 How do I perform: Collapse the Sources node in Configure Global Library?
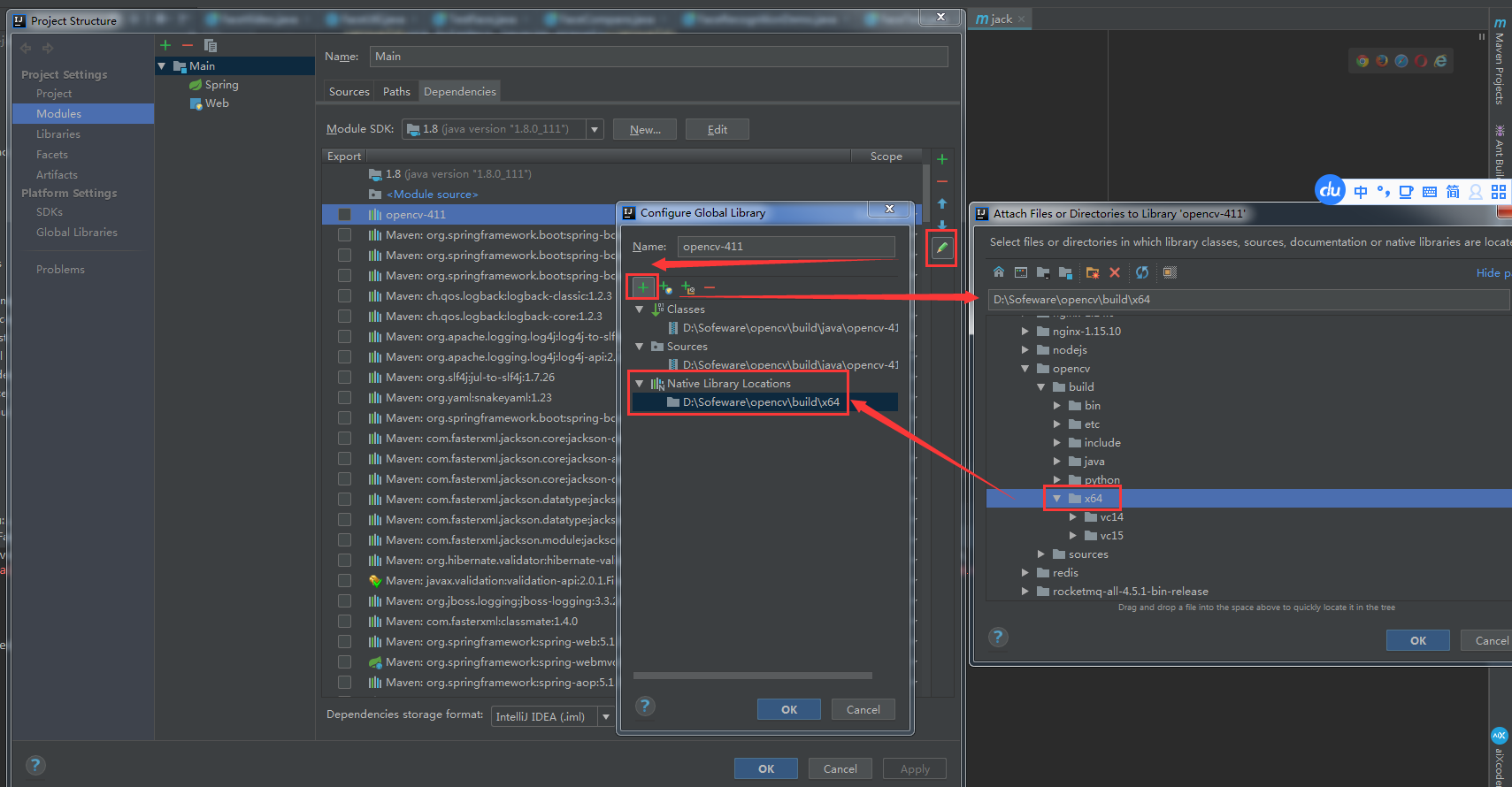[x=640, y=347]
